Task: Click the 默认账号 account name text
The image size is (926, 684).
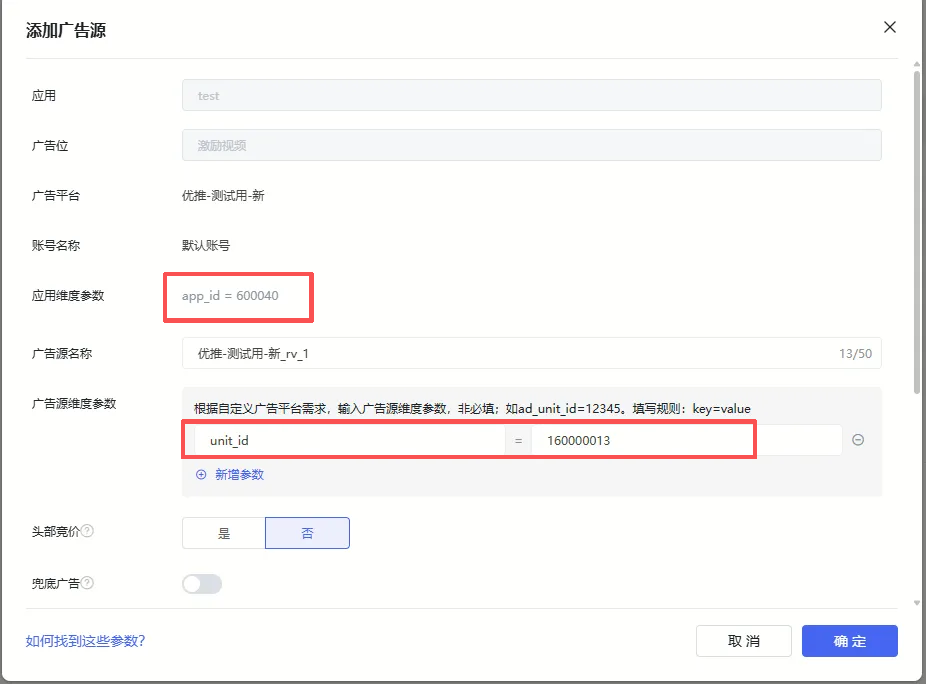Action: (x=206, y=245)
